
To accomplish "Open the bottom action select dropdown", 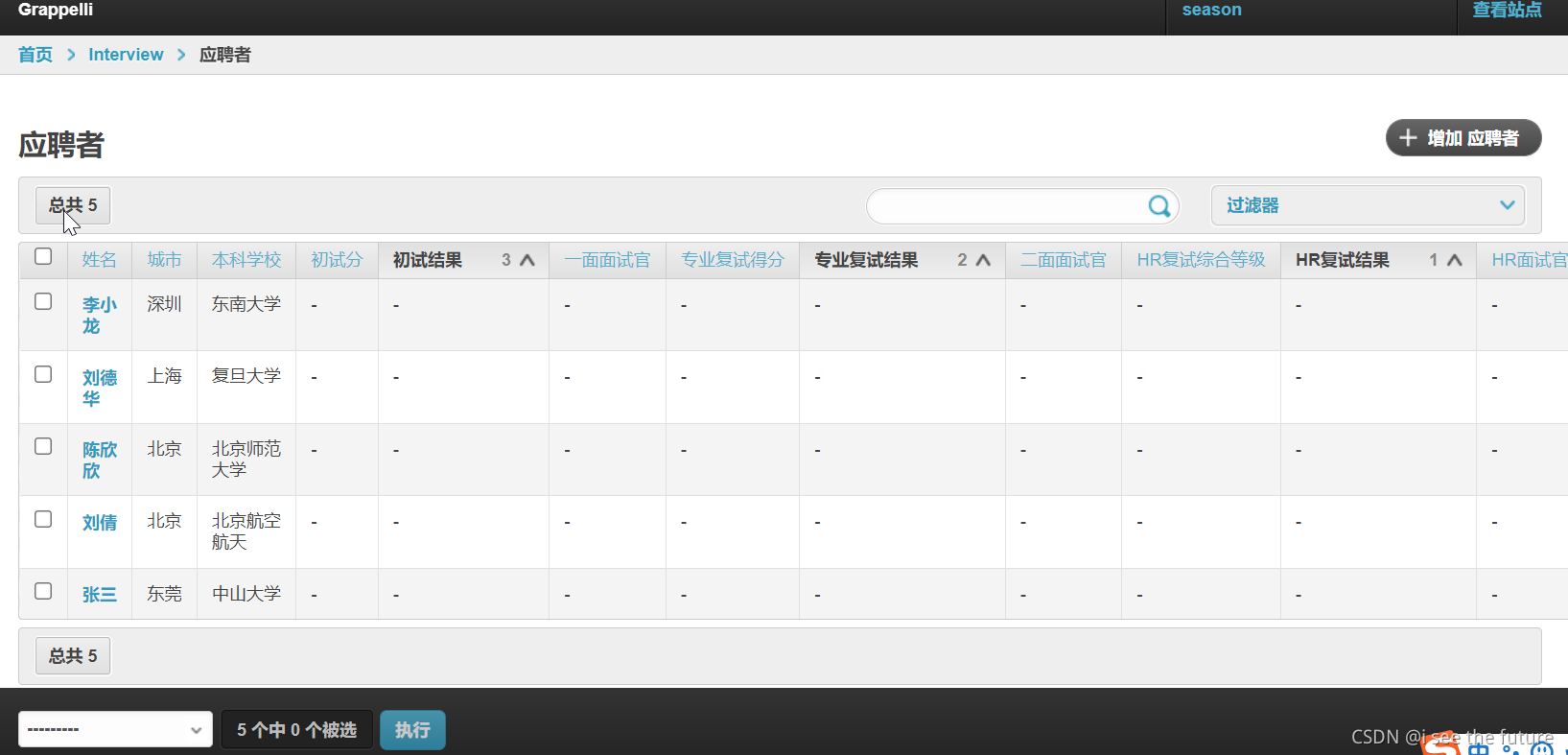I will 115,729.
